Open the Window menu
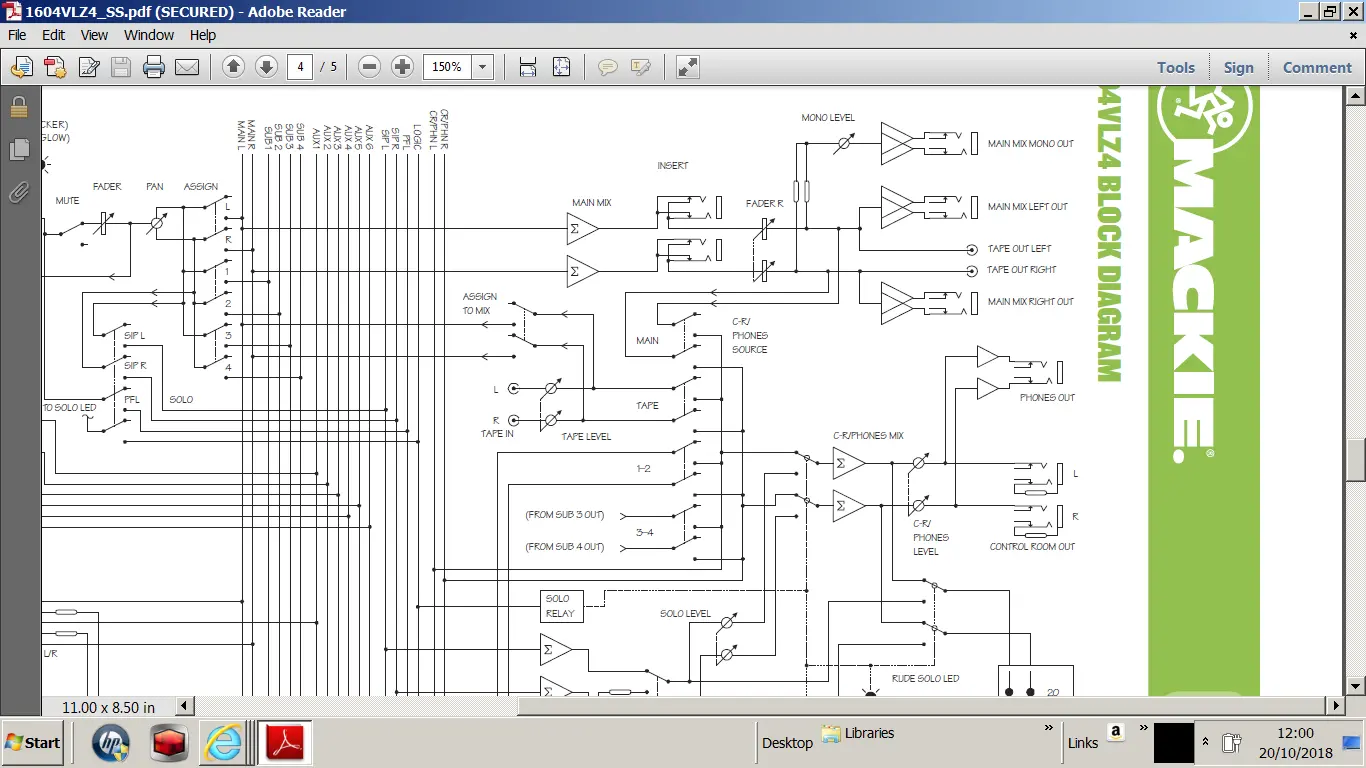The height and width of the screenshot is (768, 1366). (149, 35)
